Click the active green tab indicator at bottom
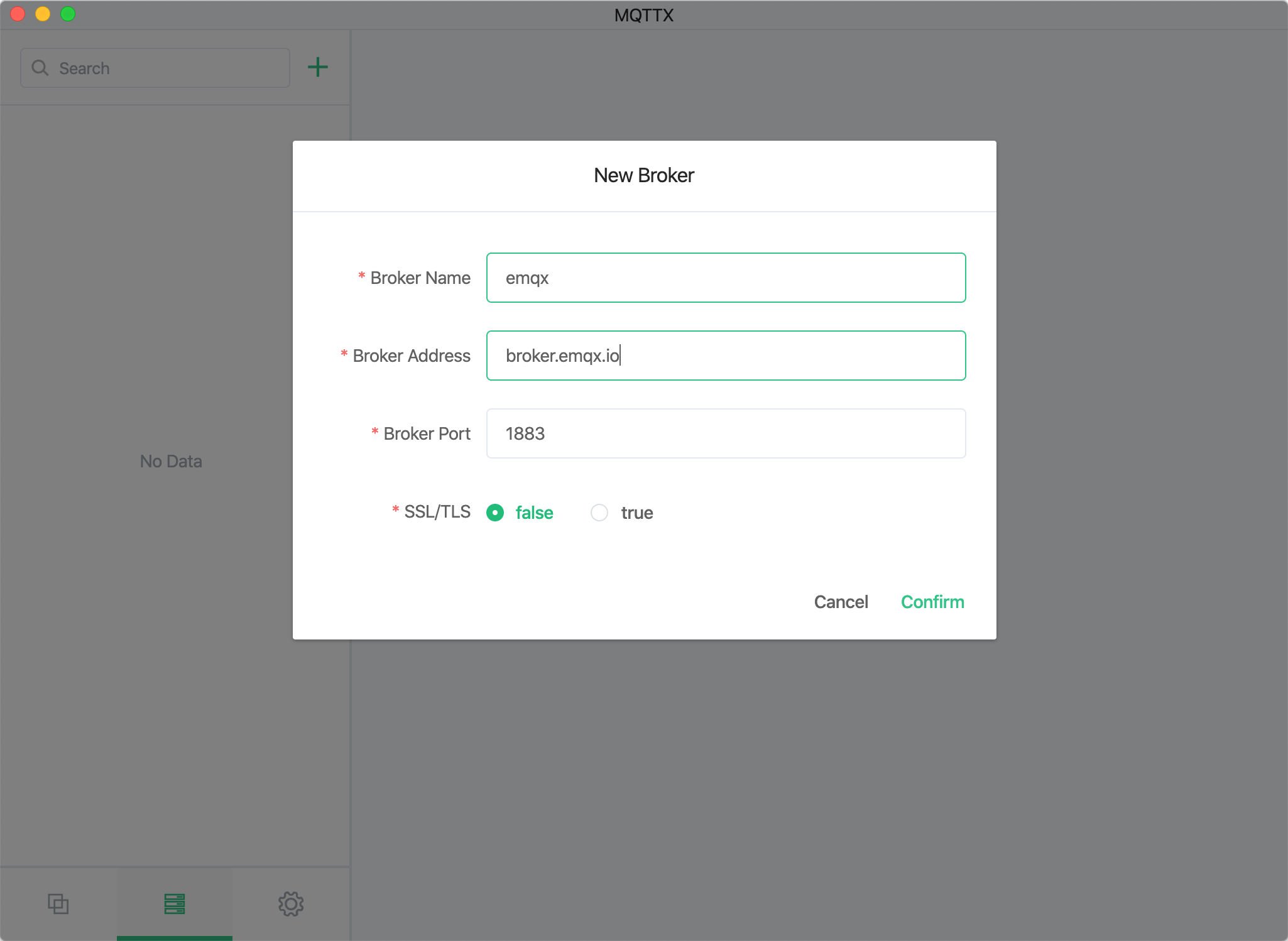 tap(174, 938)
